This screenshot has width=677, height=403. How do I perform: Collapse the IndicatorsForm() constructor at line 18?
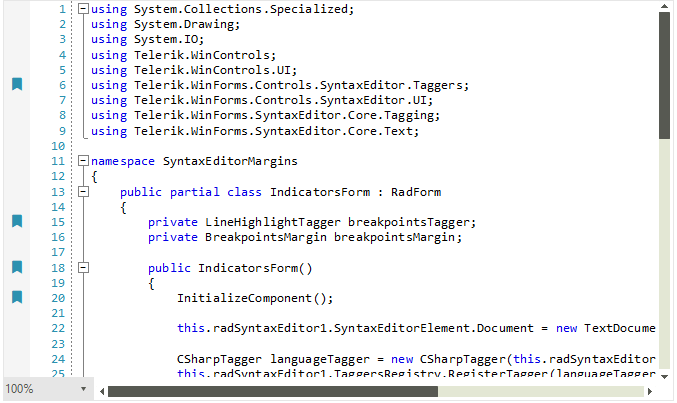(83, 268)
